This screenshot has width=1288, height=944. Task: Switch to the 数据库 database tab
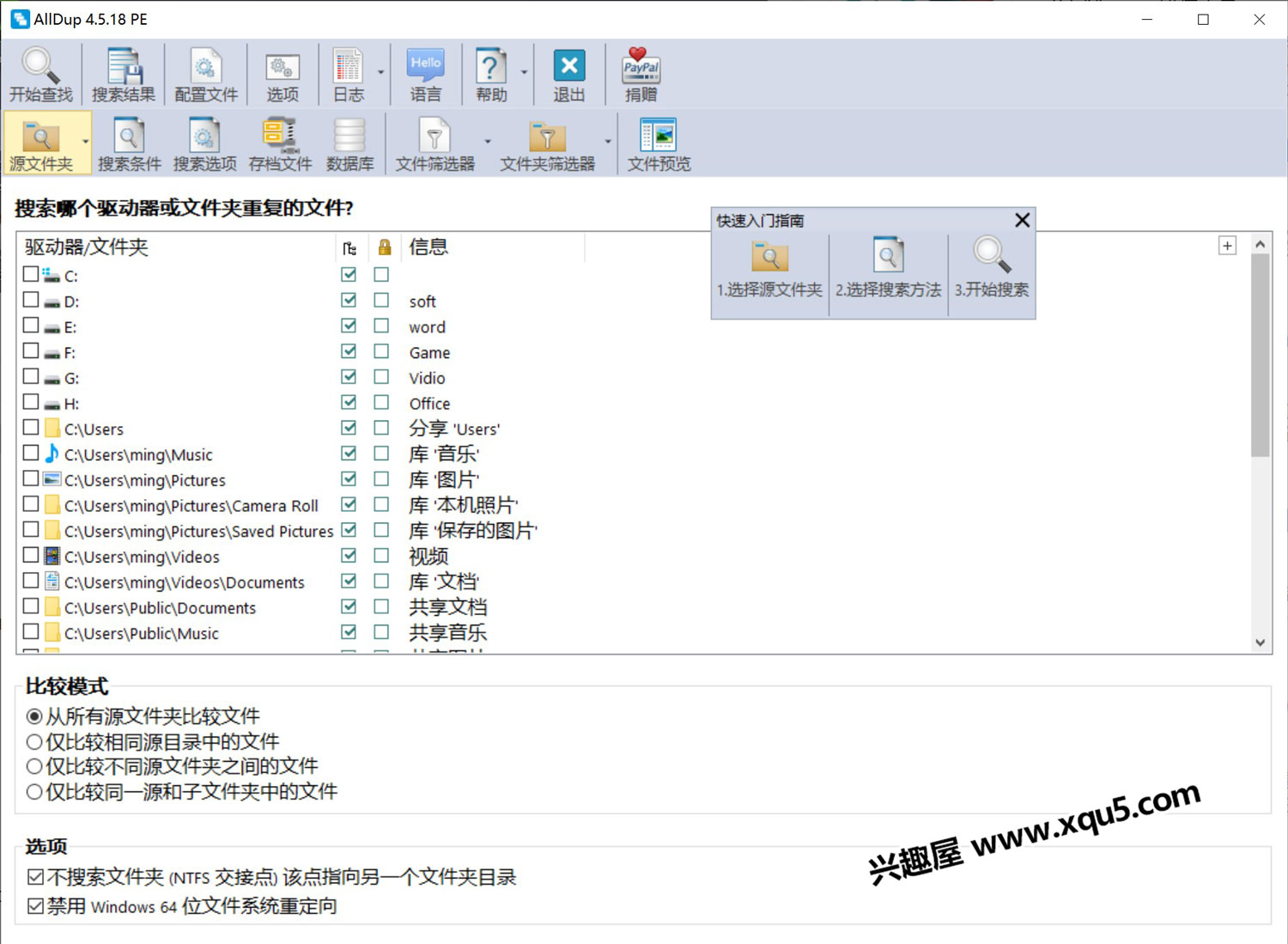(349, 143)
